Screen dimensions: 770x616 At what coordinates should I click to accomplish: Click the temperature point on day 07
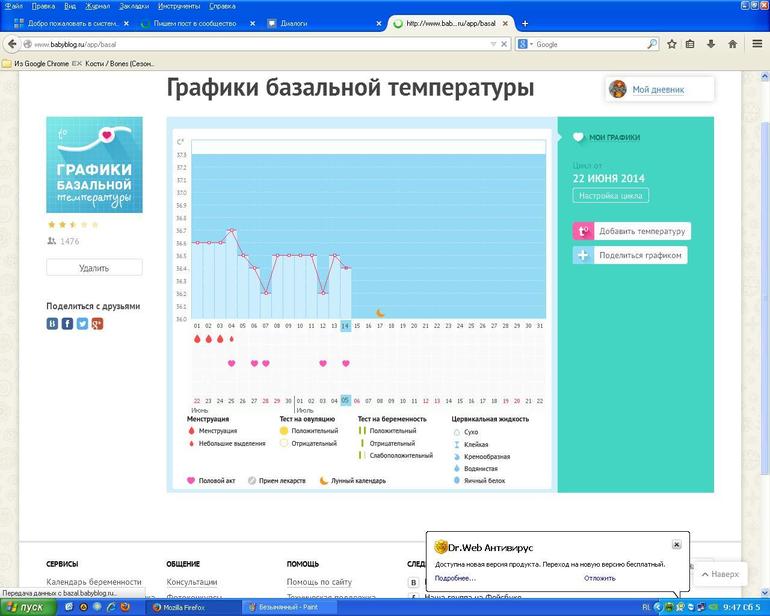coord(266,293)
